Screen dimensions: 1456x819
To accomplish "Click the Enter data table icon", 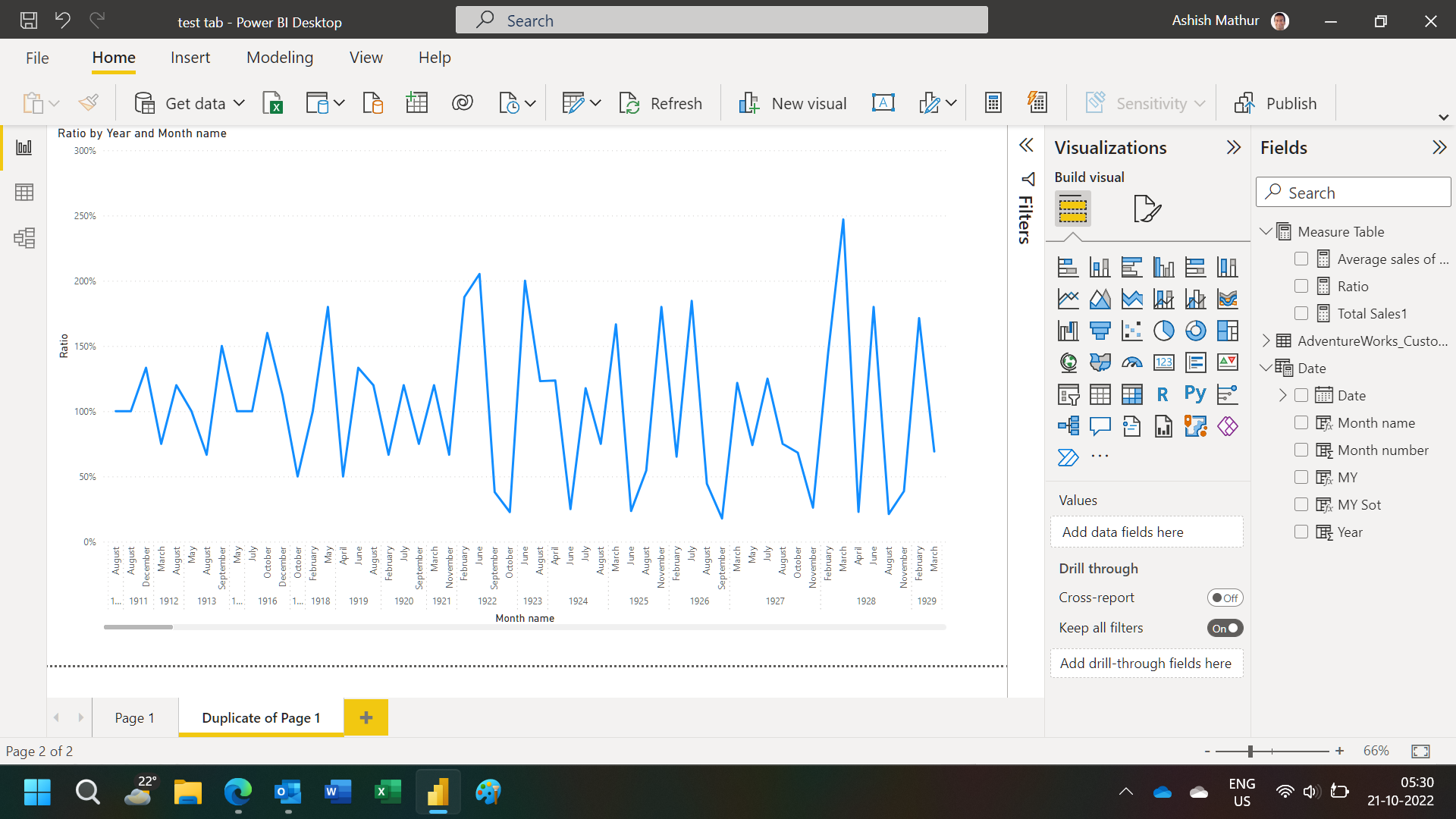I will (x=417, y=103).
